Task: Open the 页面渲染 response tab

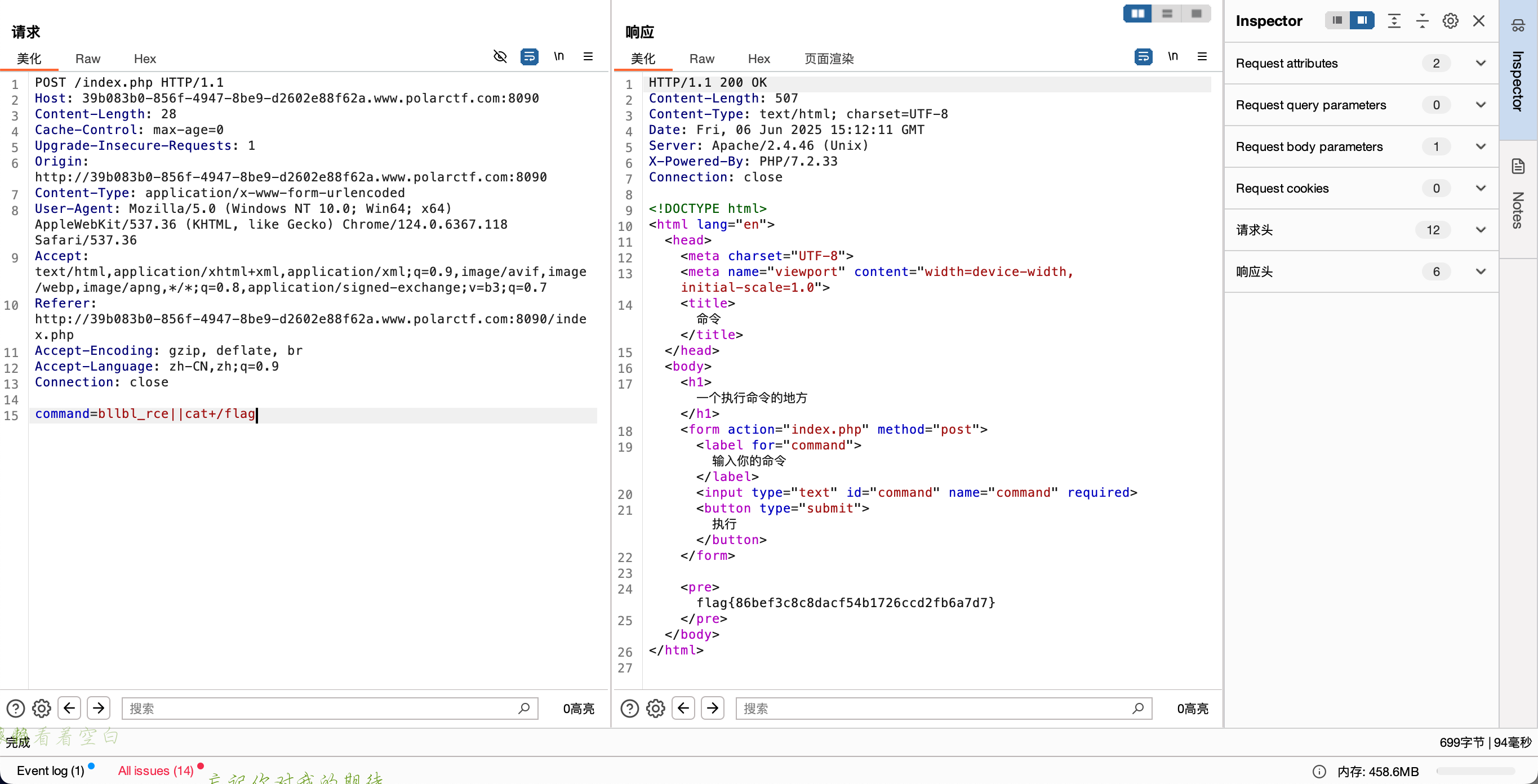Action: pos(829,59)
